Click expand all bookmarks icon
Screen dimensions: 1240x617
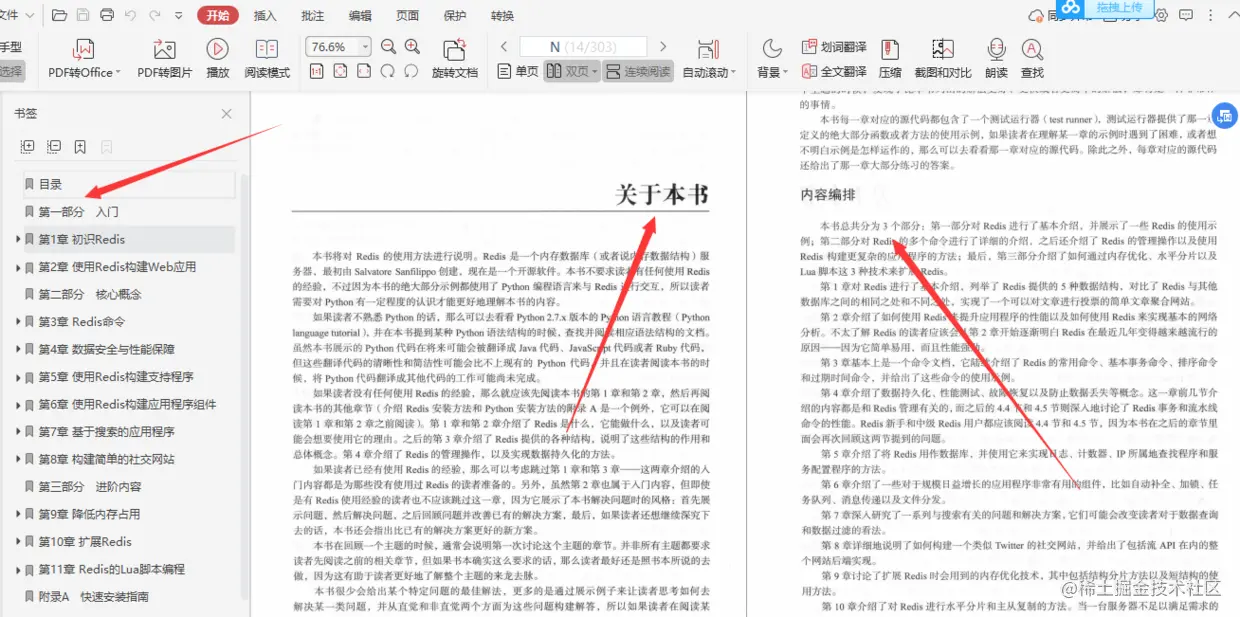[28, 146]
